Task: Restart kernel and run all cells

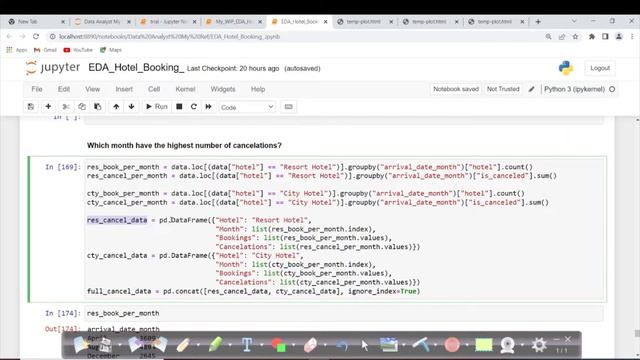Action: (208, 107)
